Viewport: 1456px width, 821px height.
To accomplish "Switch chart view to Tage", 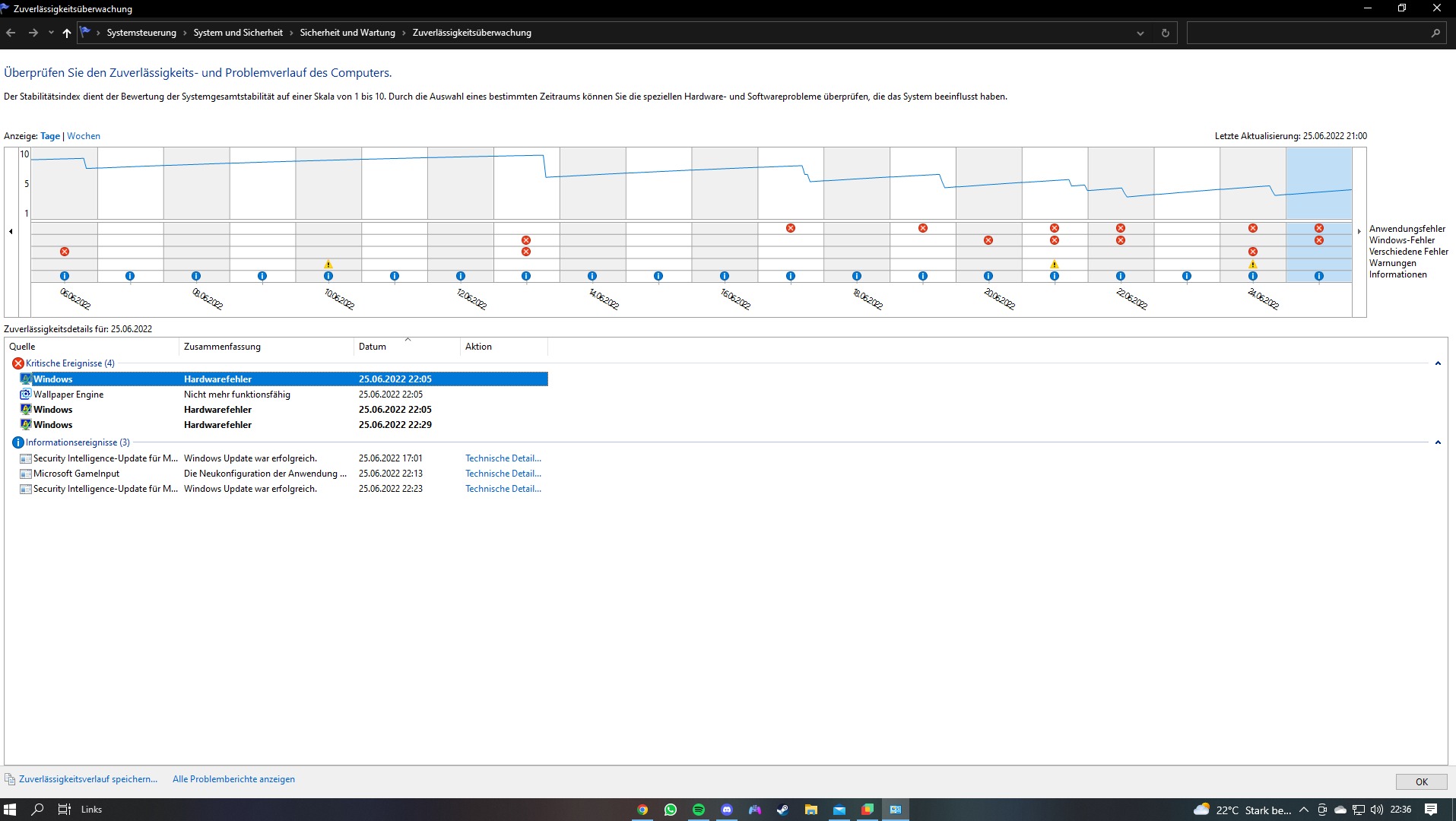I will click(50, 136).
